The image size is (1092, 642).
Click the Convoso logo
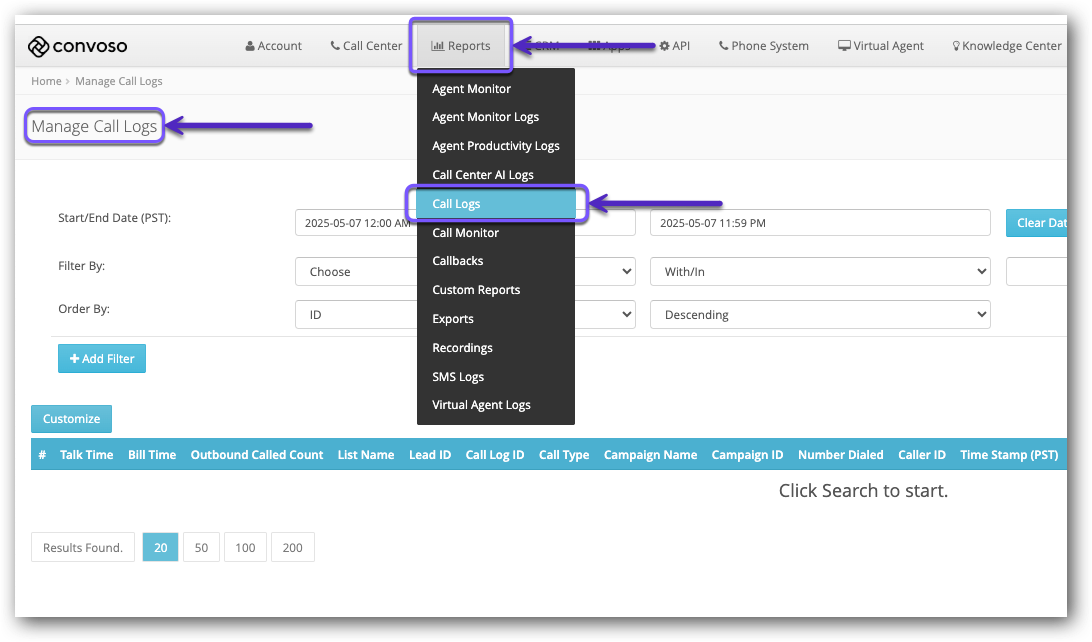point(77,47)
